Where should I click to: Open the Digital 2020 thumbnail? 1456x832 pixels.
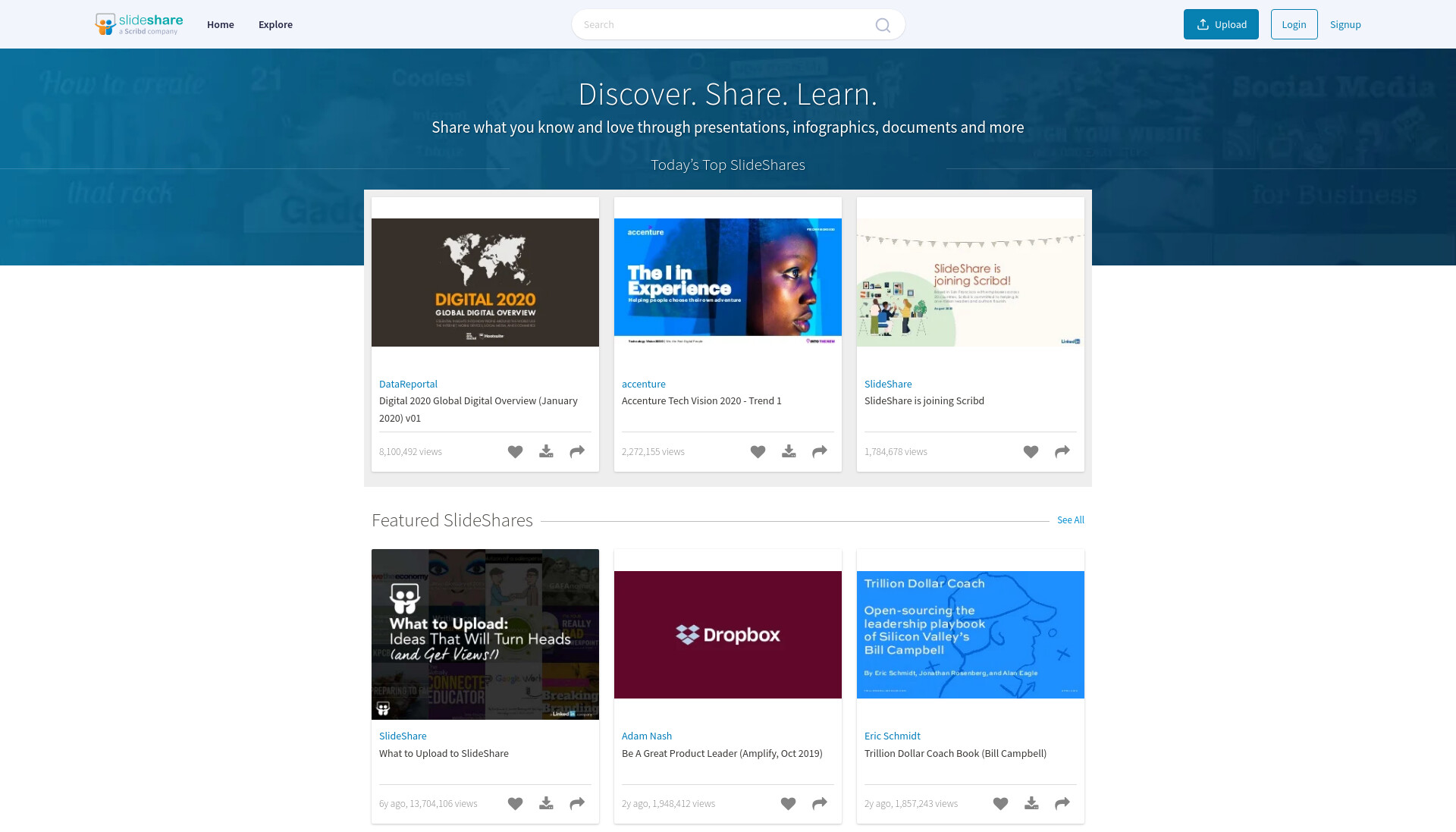click(x=485, y=282)
